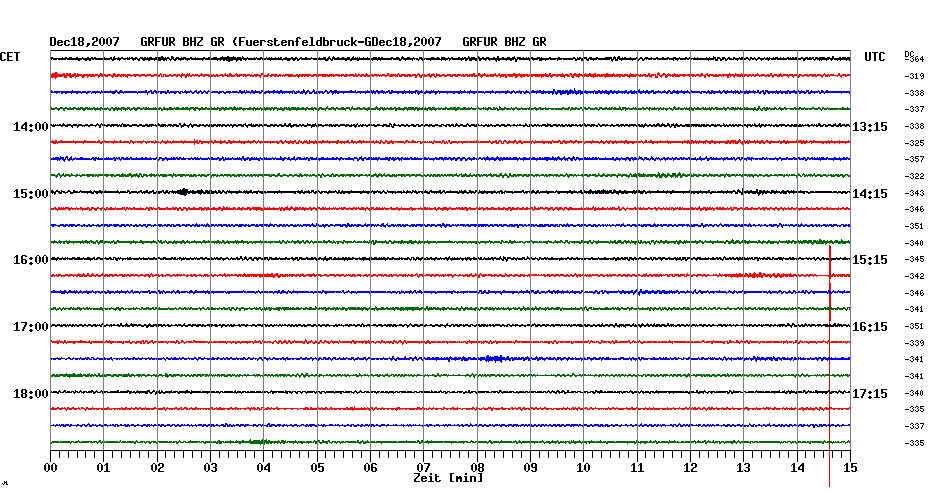Click the 11 minute tick label
The image size is (930, 494).
[x=637, y=468]
